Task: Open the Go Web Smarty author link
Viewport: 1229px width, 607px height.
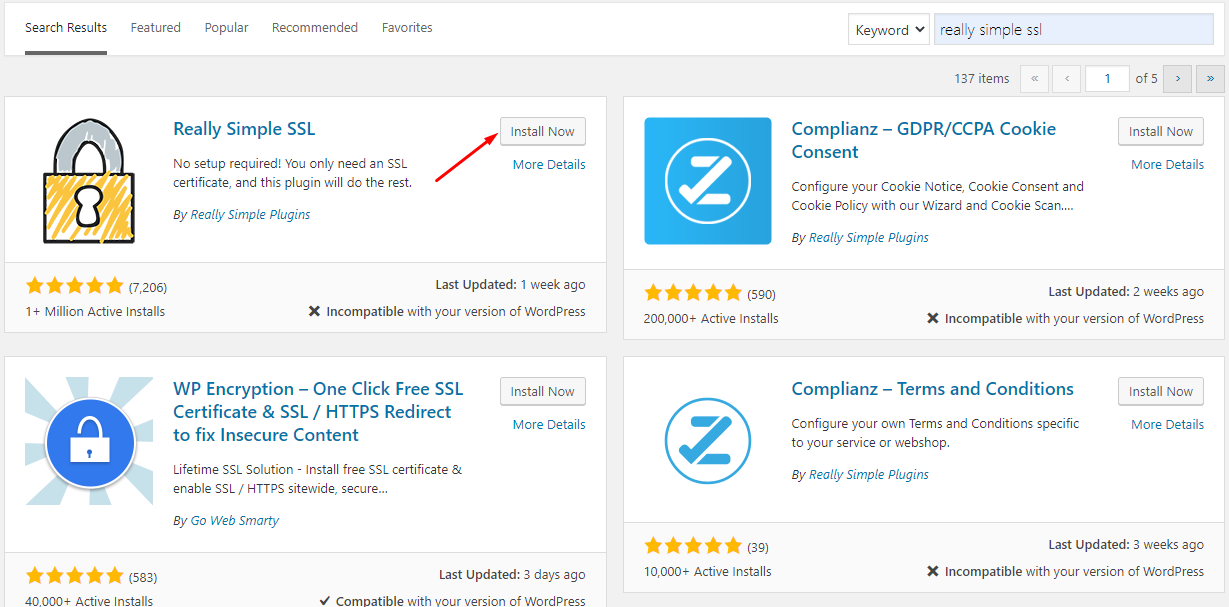Action: (234, 520)
